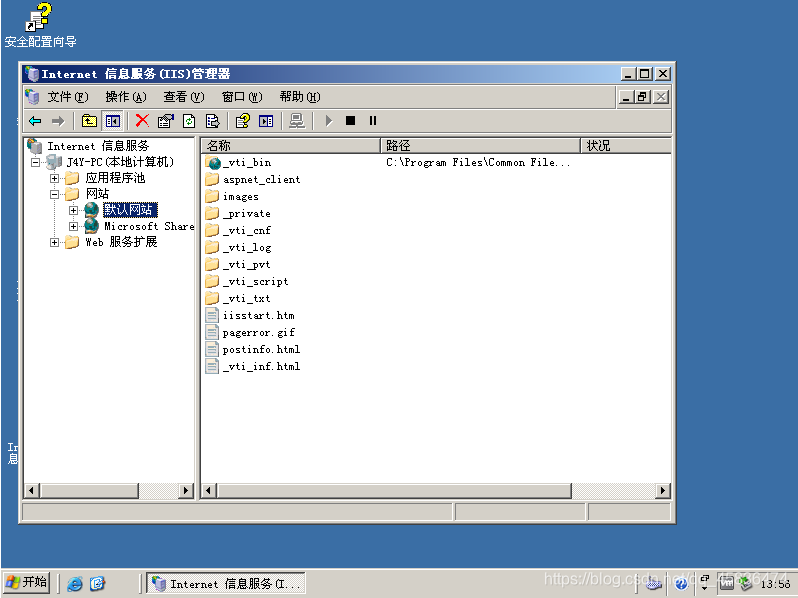Sort by the 名称 column header
The image size is (798, 598).
click(291, 146)
